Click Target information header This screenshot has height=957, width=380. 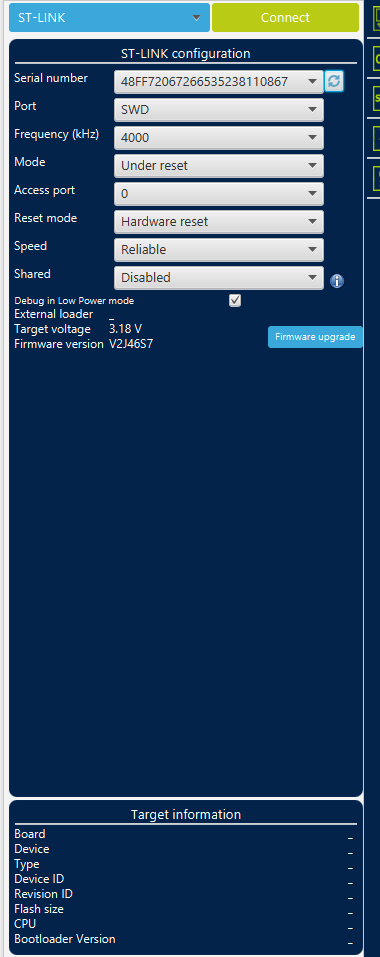[185, 815]
